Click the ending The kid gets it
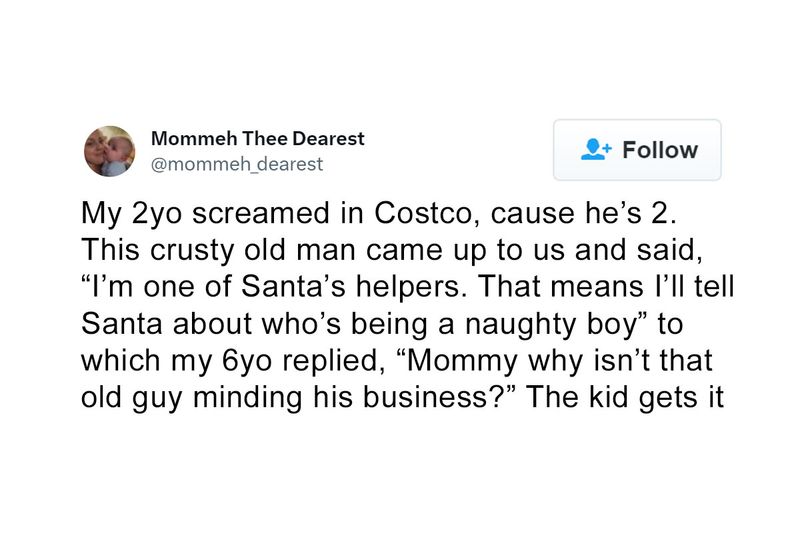Image resolution: width=800 pixels, height=533 pixels. click(624, 397)
